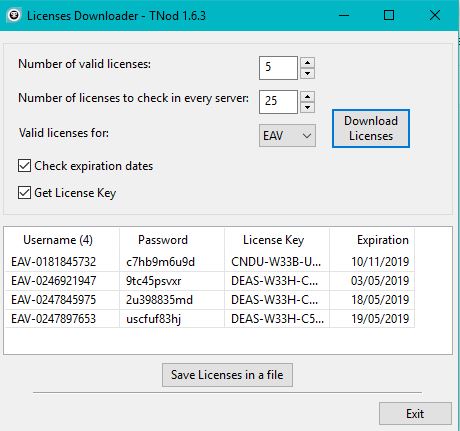Click license key DEAS-W33H-C5... cell
This screenshot has width=460, height=431.
pyautogui.click(x=277, y=319)
